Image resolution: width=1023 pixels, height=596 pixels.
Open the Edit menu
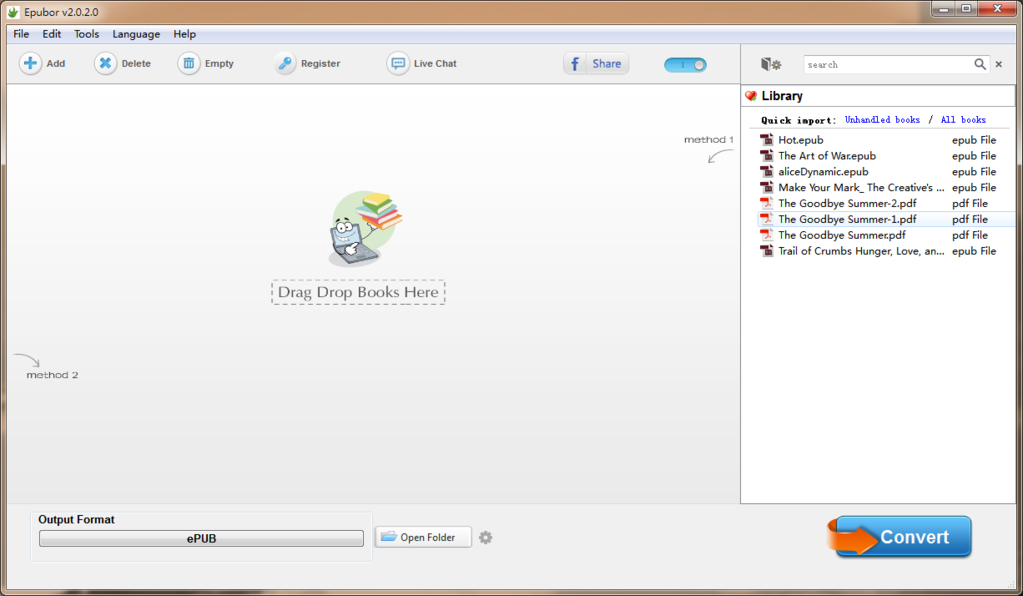(x=52, y=34)
